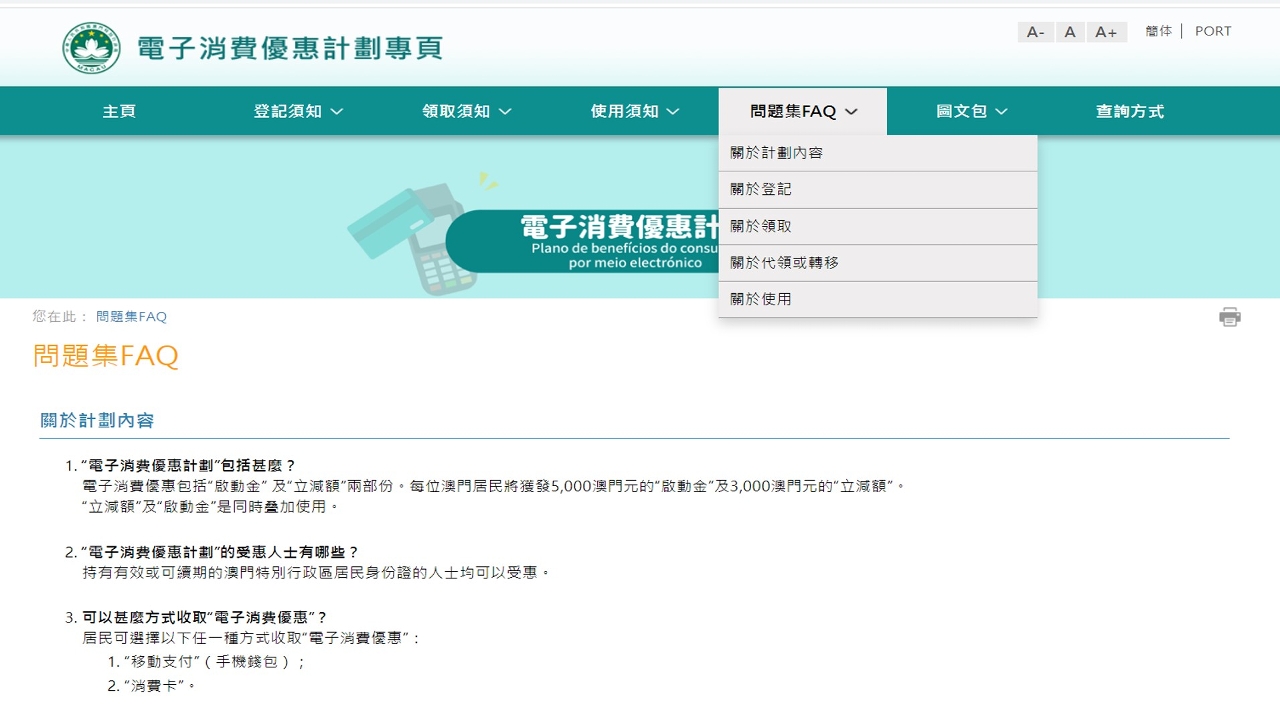Expand the 圖文包 dropdown menu
The height and width of the screenshot is (721, 1280).
(x=971, y=111)
